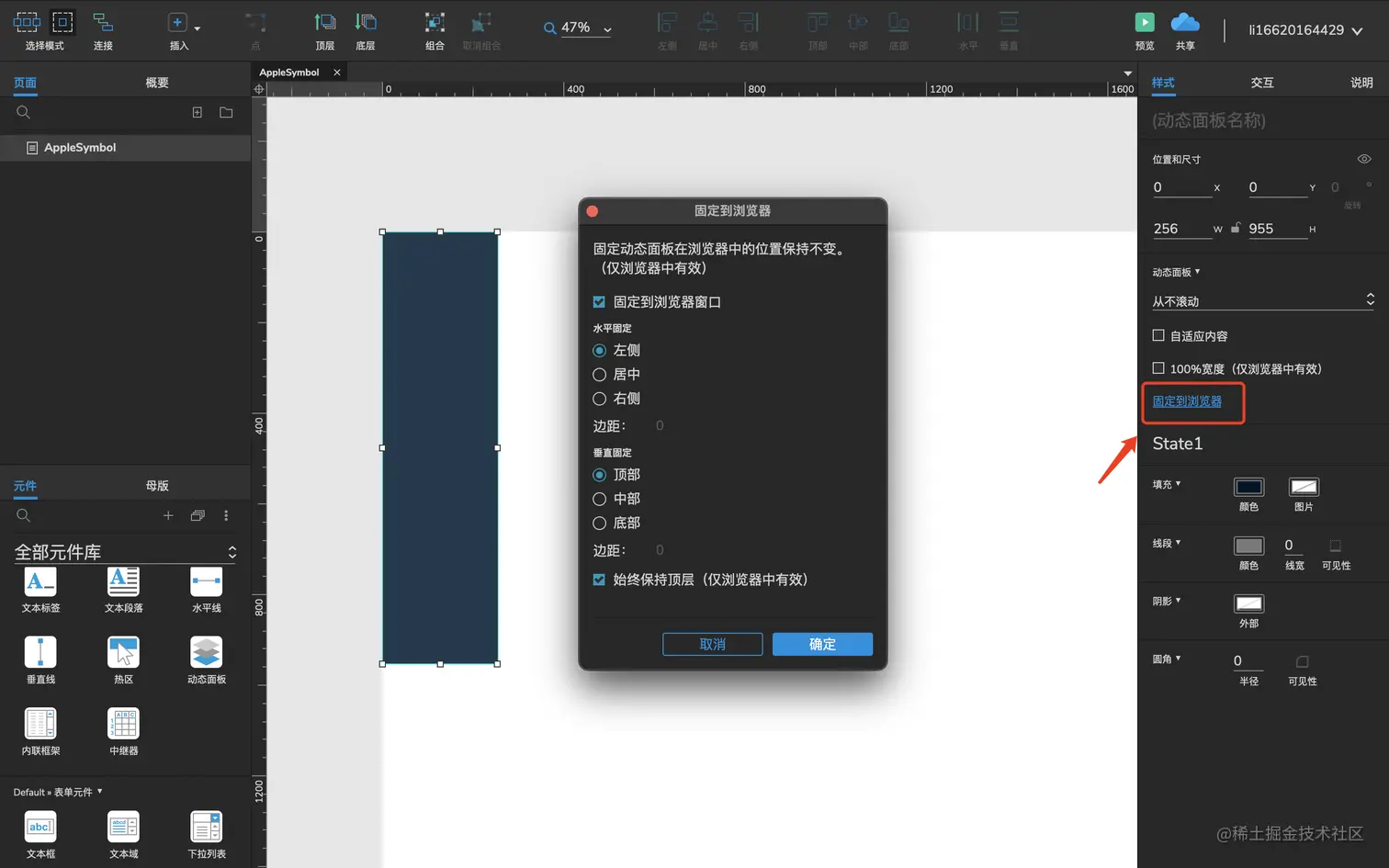Click the highlighted 固定到浏览器 link
The height and width of the screenshot is (868, 1389).
point(1191,401)
